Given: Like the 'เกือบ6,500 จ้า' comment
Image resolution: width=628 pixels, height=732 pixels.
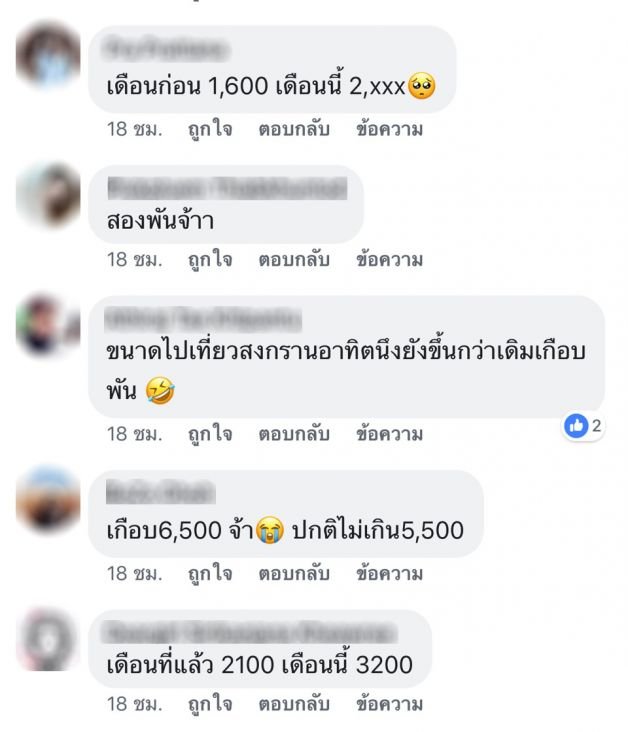Looking at the screenshot, I should [210, 574].
